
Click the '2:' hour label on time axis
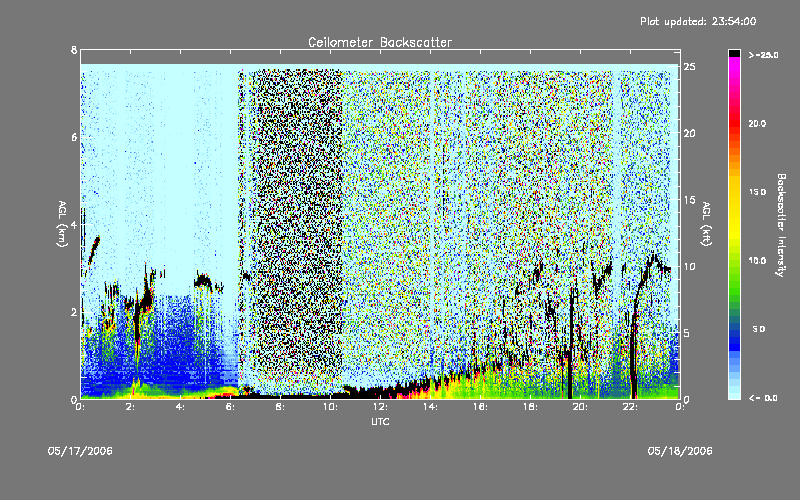click(x=131, y=407)
